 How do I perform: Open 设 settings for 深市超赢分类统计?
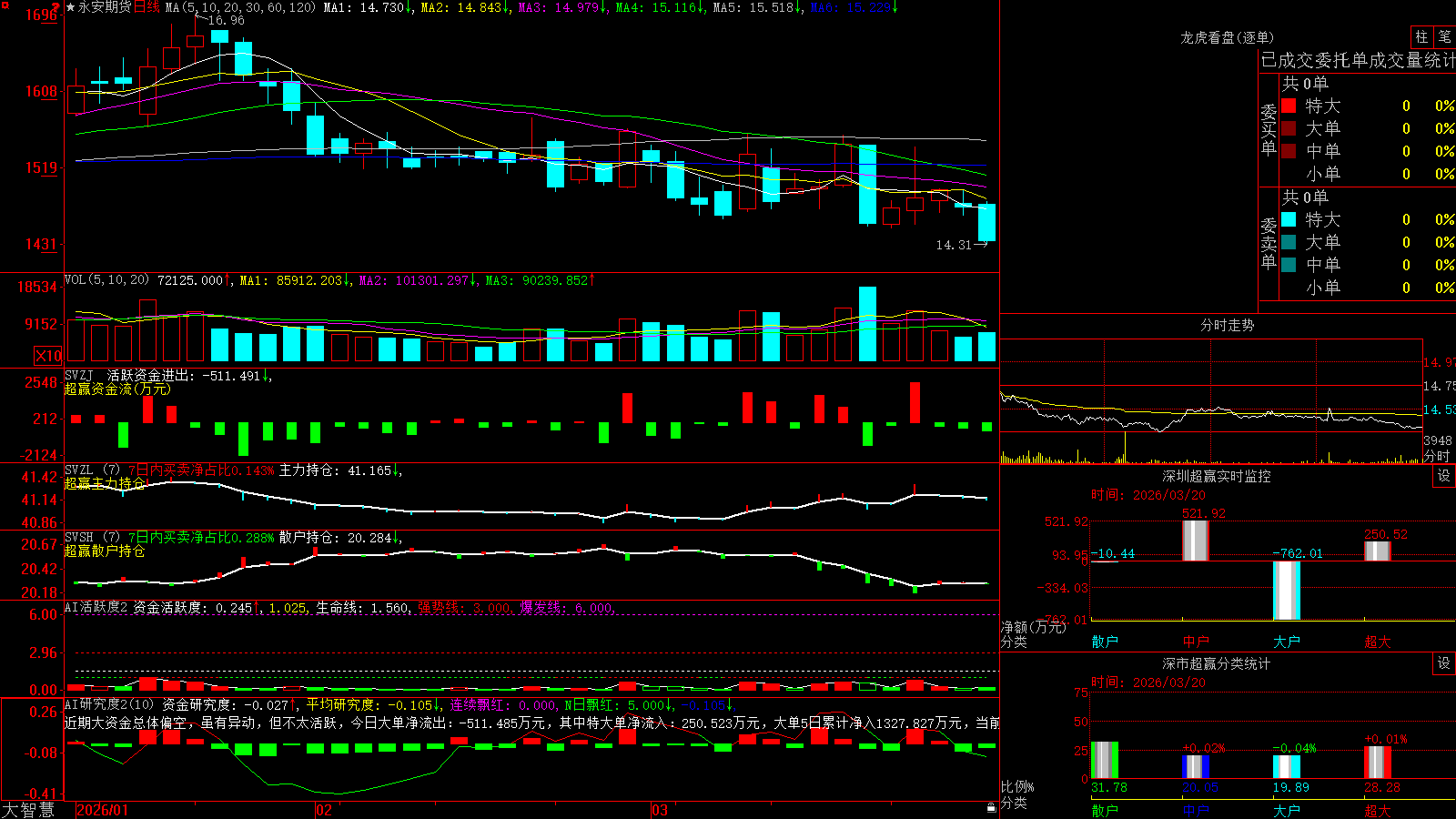click(x=1444, y=663)
